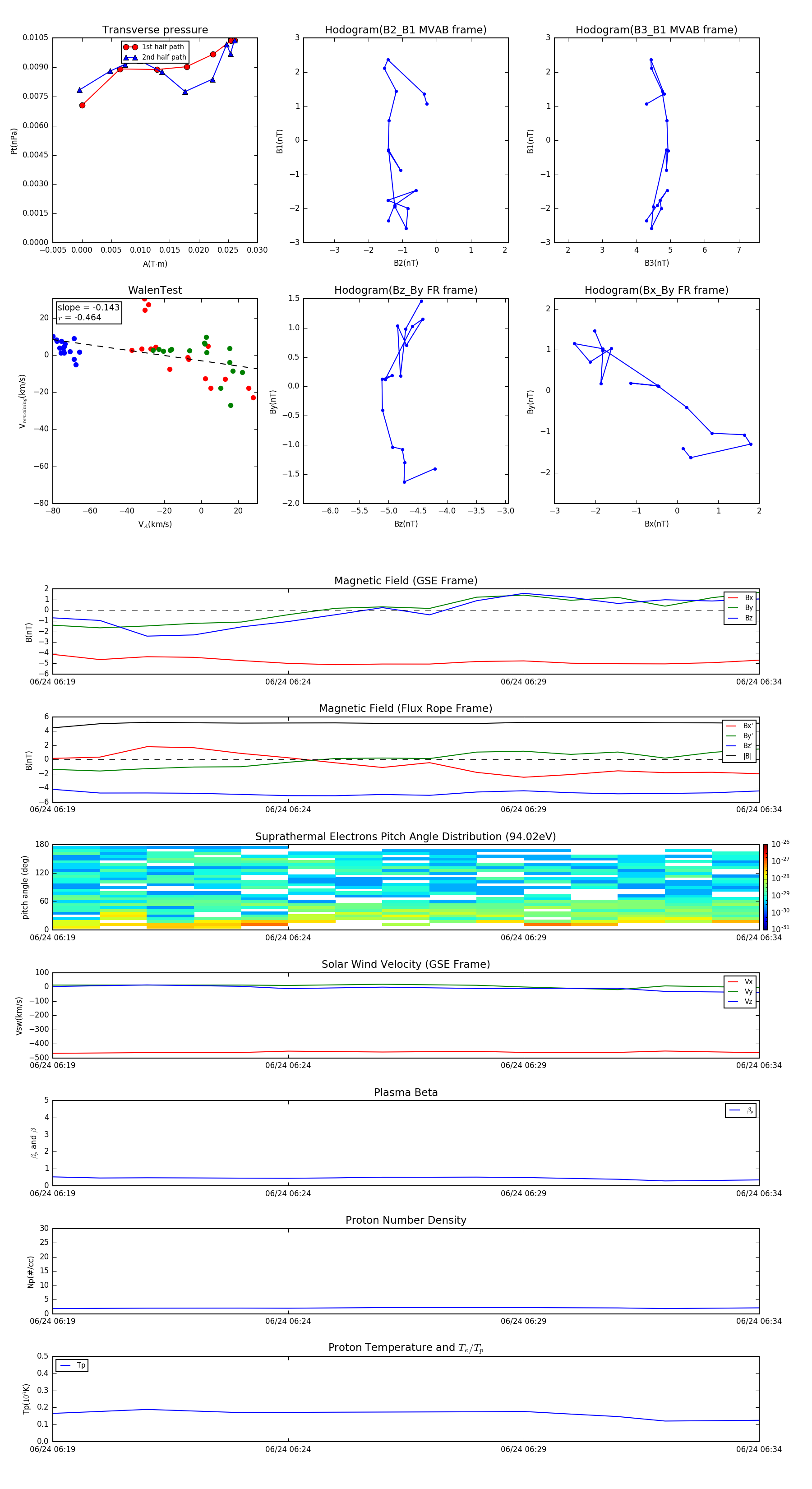Click 'By' in GSE magnetic field legend
The width and height of the screenshot is (812, 1489).
click(748, 607)
